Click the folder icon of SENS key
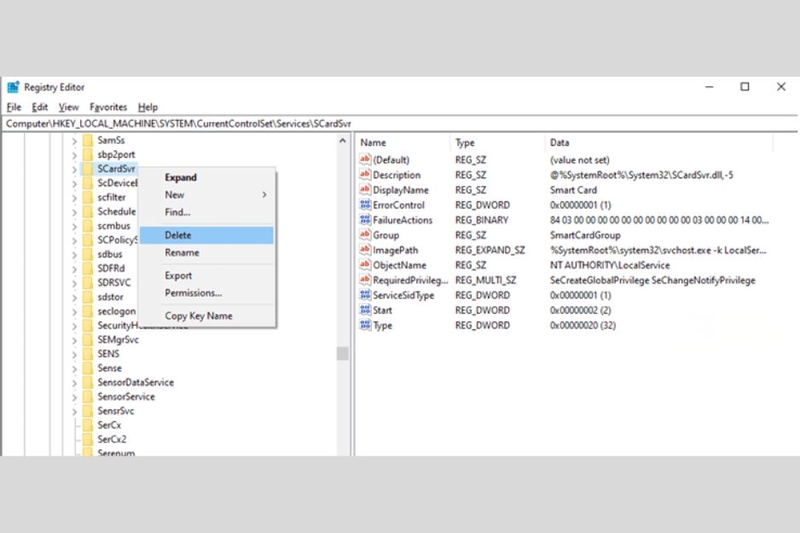 pos(88,354)
